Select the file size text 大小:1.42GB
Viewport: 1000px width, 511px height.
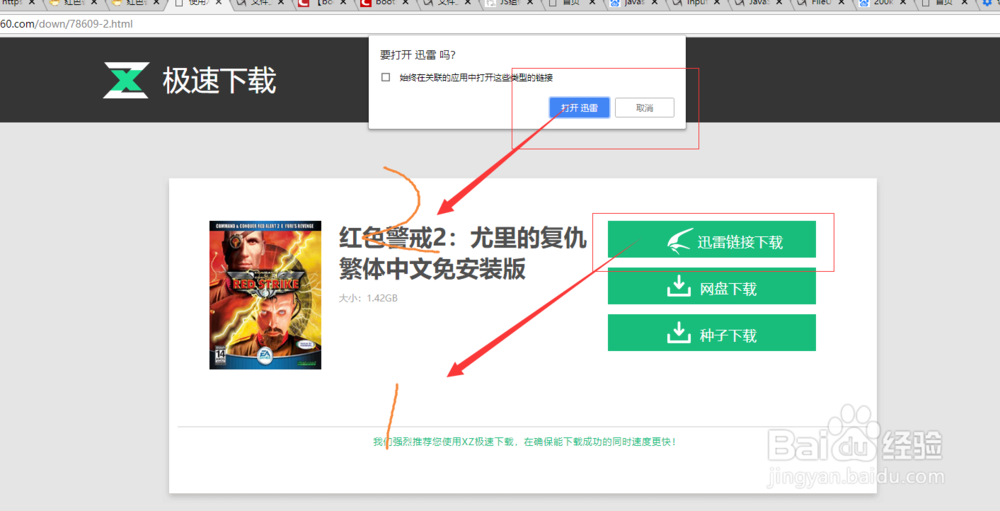coord(368,298)
